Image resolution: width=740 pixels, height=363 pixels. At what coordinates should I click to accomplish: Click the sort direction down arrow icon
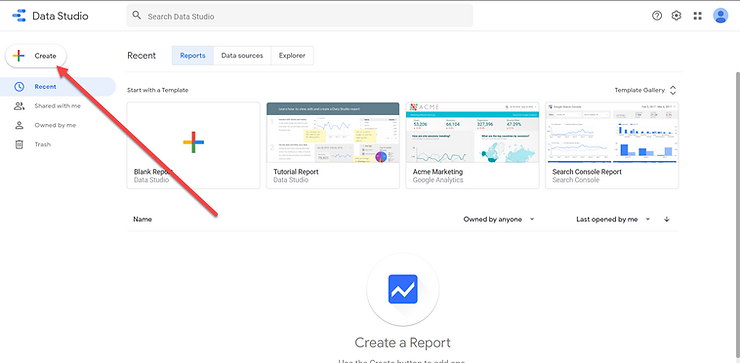(666, 219)
